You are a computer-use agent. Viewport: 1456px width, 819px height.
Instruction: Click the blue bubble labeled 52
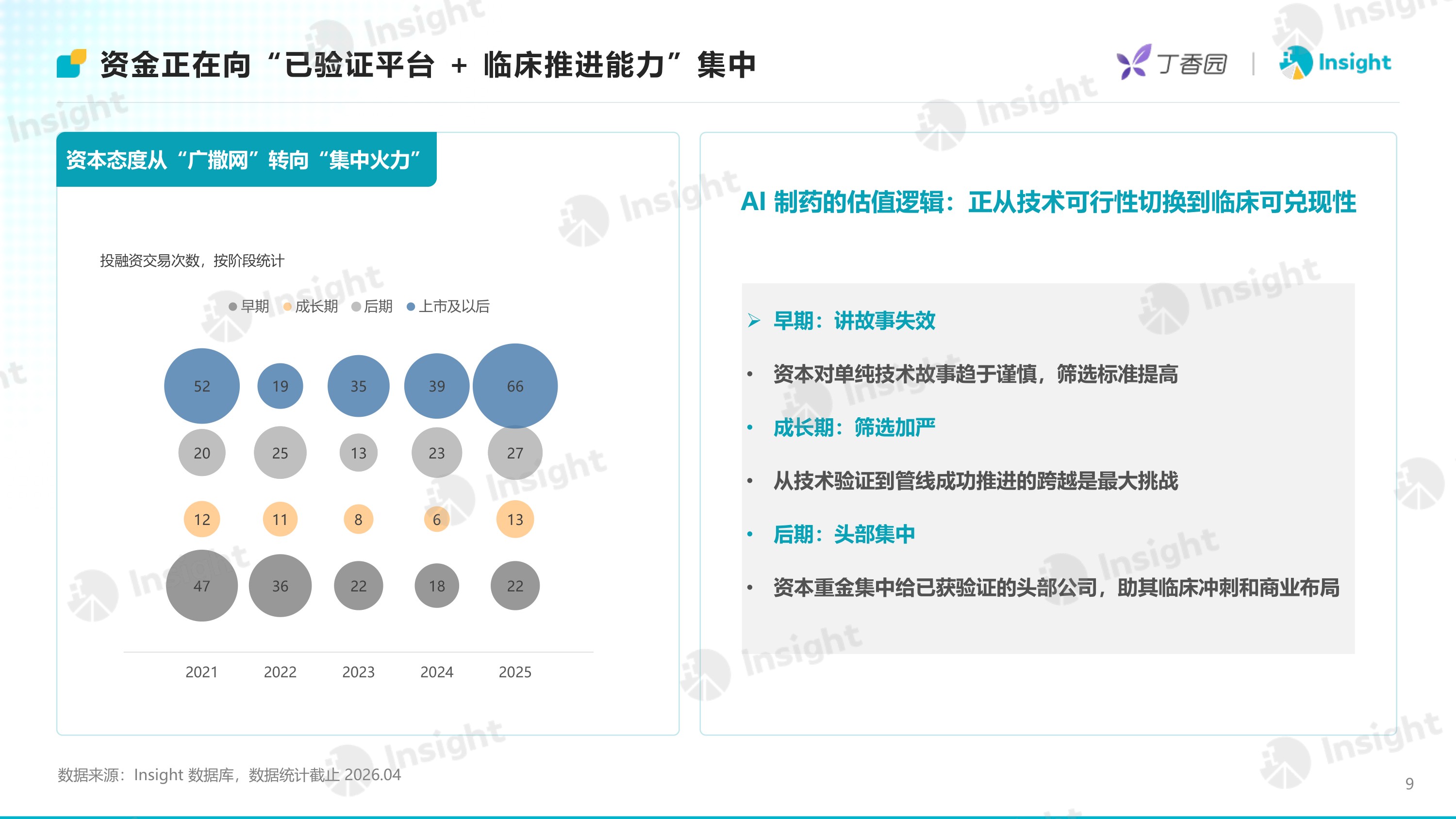coord(202,386)
